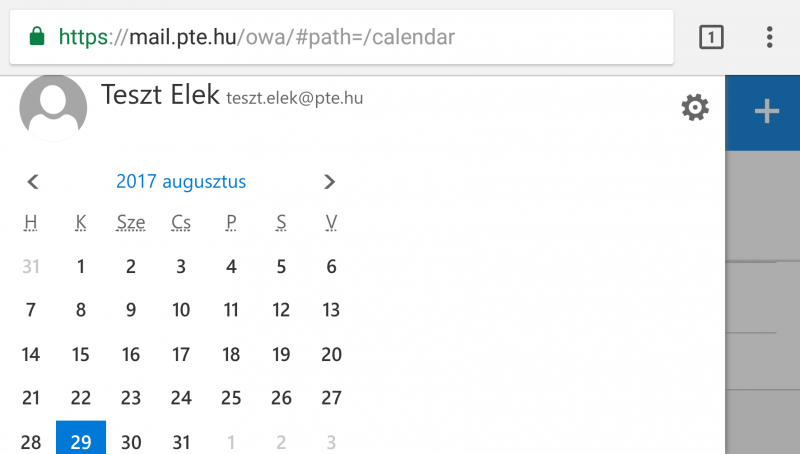Open browser tab switcher showing 1

[x=711, y=37]
